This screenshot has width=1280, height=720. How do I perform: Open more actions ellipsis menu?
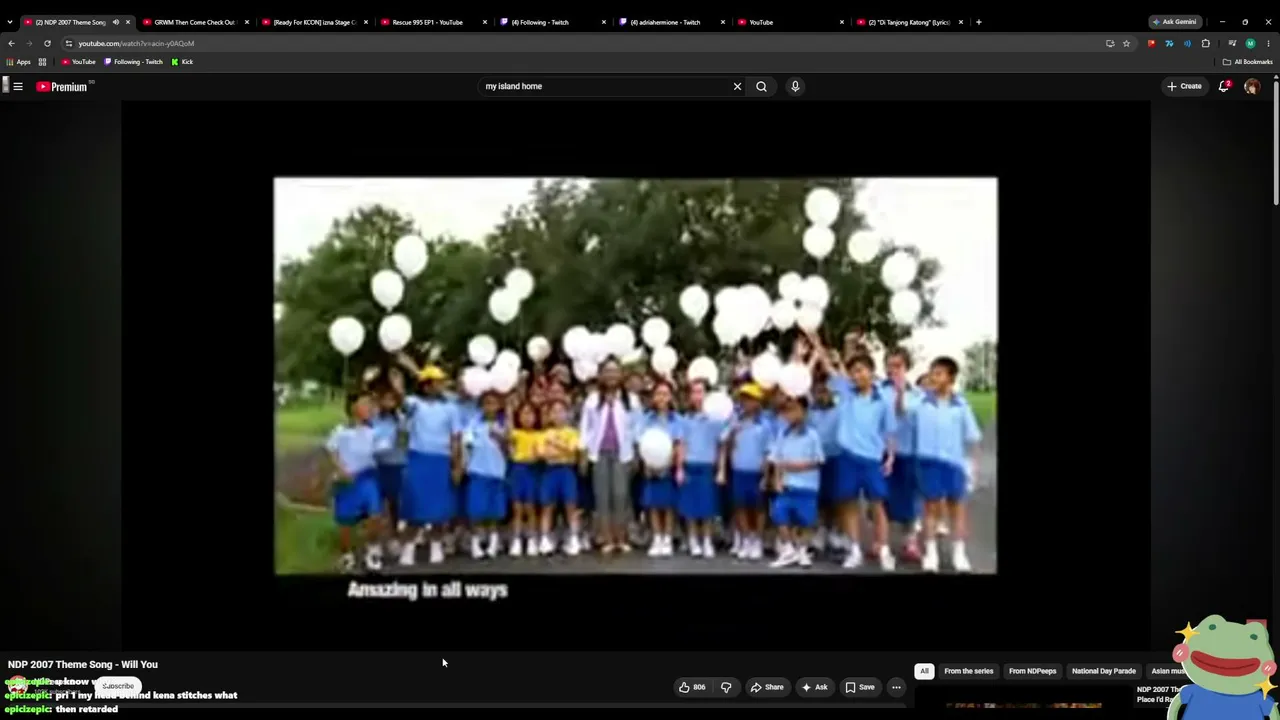click(x=896, y=687)
